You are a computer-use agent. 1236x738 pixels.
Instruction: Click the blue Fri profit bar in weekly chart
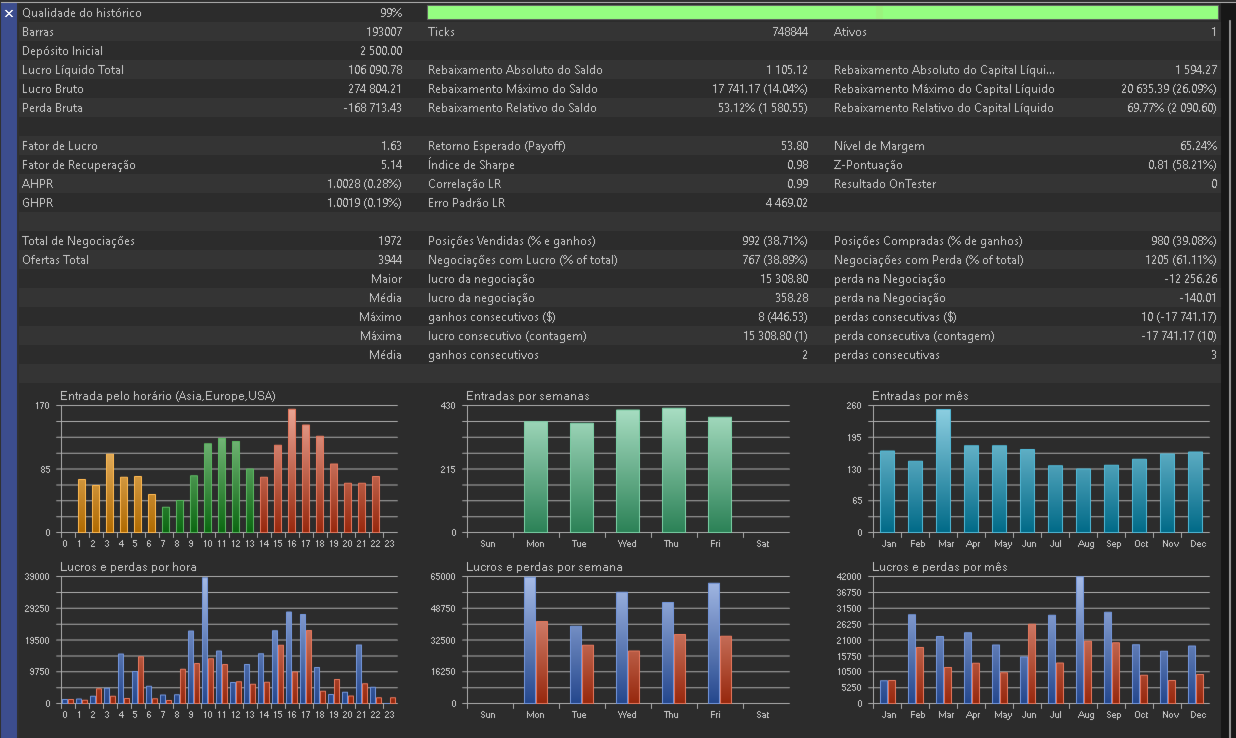click(714, 643)
